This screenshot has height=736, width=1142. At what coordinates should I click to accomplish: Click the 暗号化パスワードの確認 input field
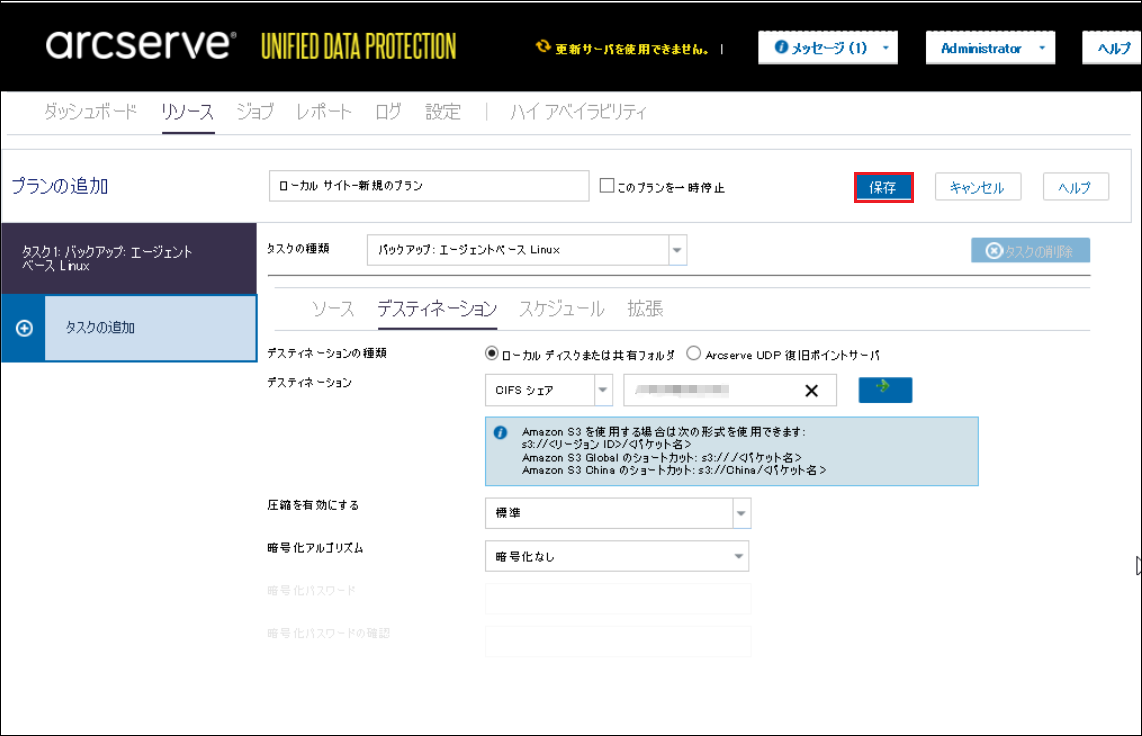pyautogui.click(x=618, y=641)
